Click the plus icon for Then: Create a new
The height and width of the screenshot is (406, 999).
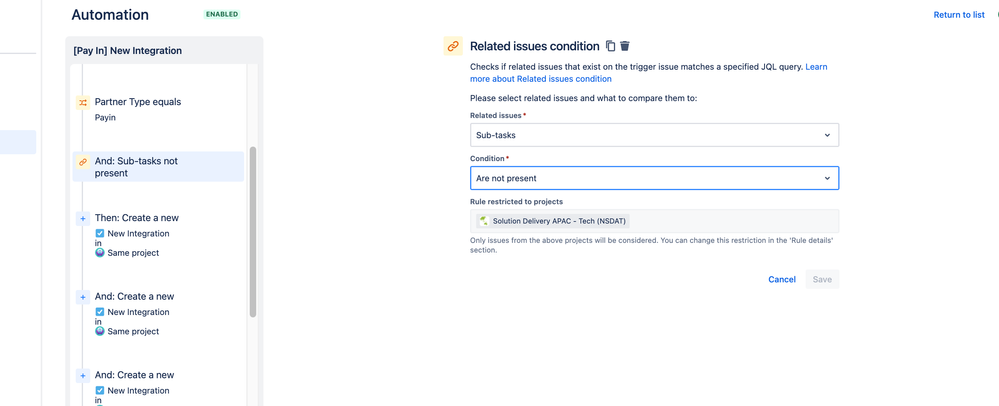click(83, 218)
